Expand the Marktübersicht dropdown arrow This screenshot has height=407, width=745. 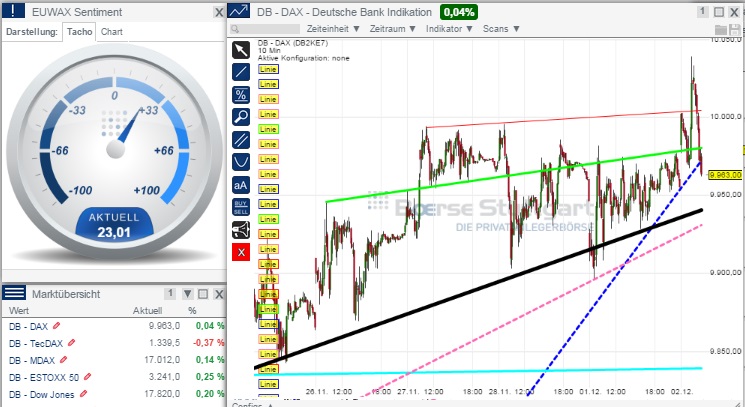click(x=188, y=294)
